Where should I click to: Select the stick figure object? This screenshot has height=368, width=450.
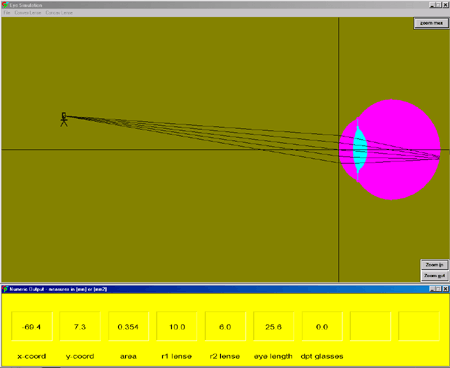pyautogui.click(x=64, y=119)
